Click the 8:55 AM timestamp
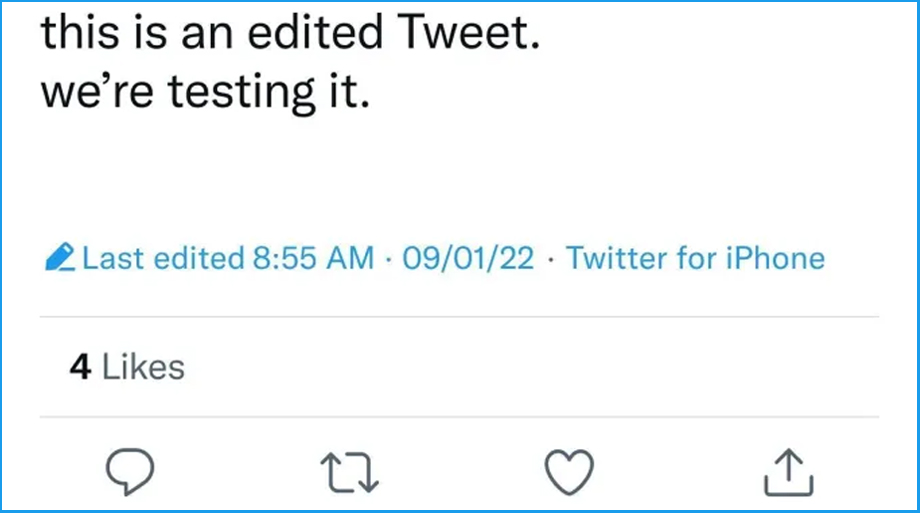920x513 pixels. click(311, 259)
